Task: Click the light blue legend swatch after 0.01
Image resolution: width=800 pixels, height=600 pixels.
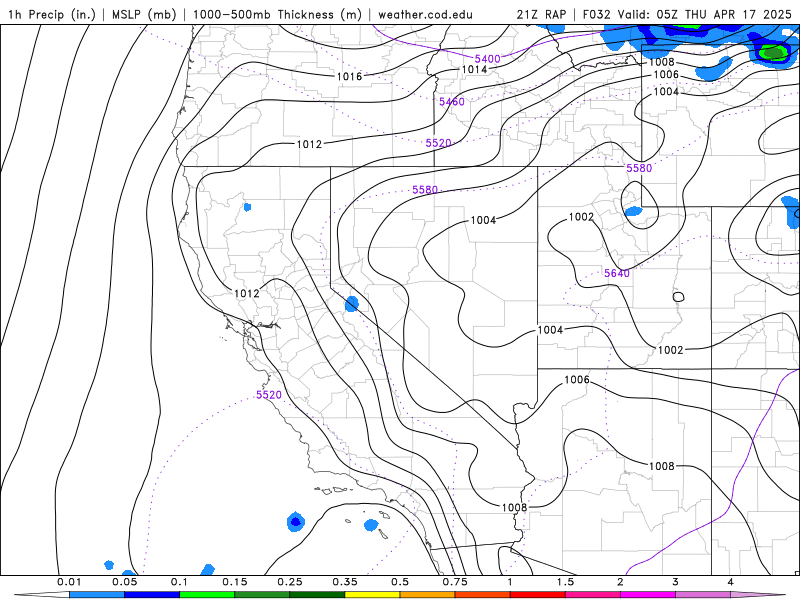Action: [x=97, y=595]
